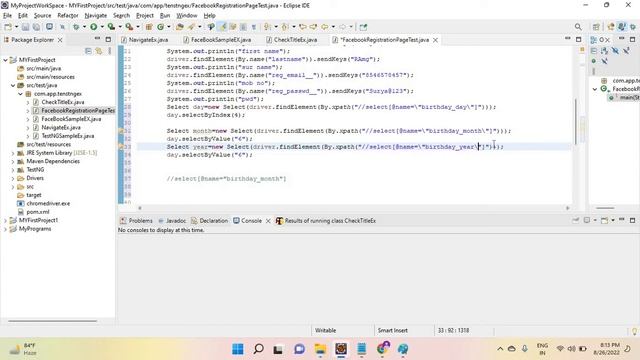Open a terminal from the toolbar
This screenshot has width=640, height=360.
click(x=49, y=27)
